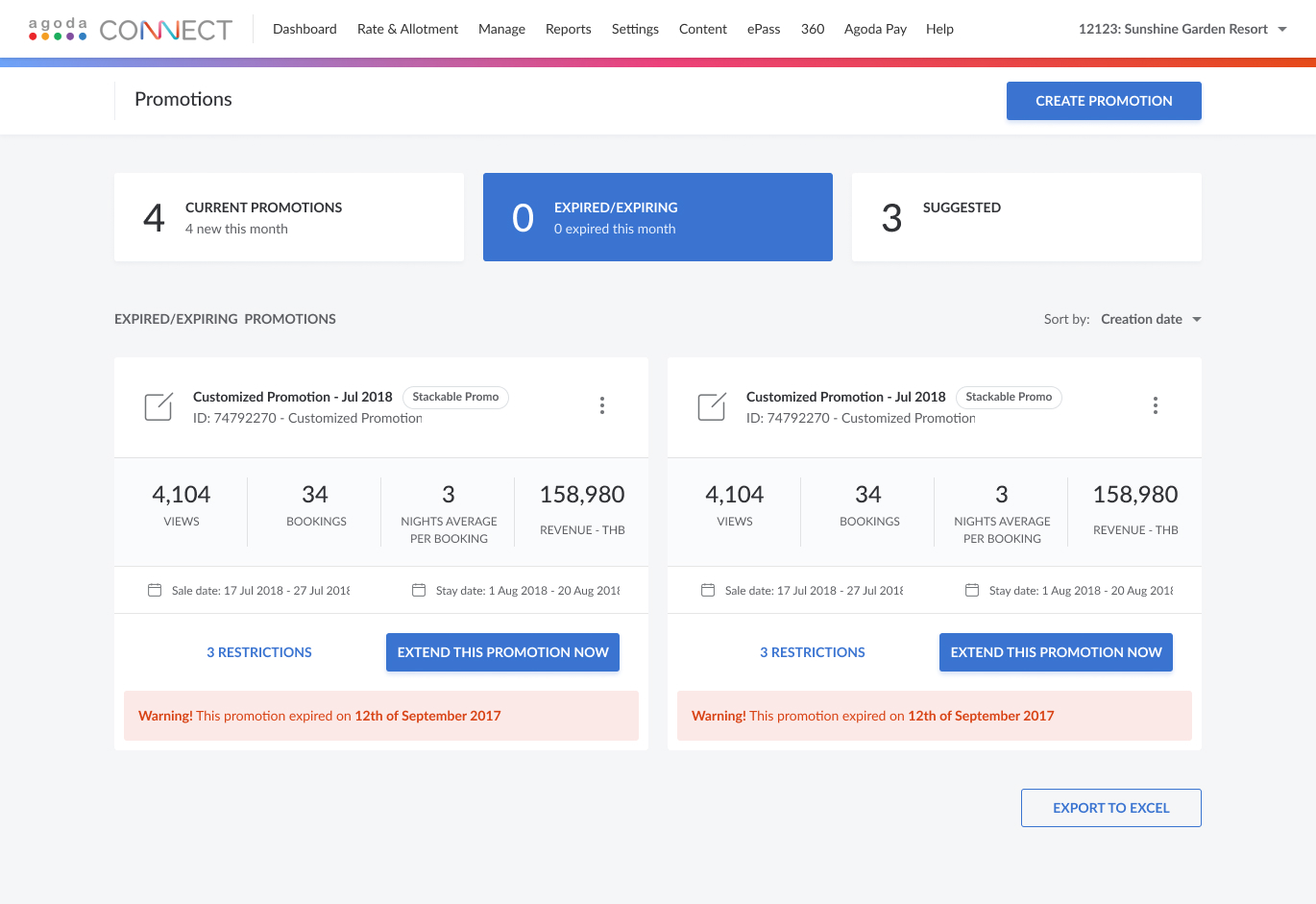The height and width of the screenshot is (904, 1316).
Task: Switch to the Suggested promotions card
Action: (1026, 217)
